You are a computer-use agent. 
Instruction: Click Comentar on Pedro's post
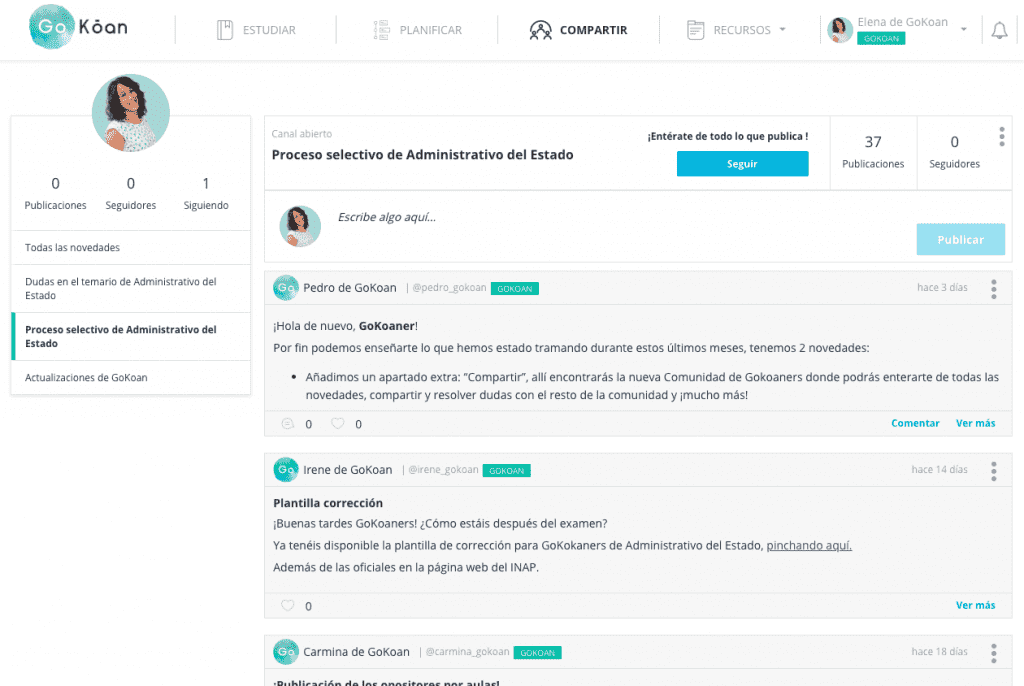[x=915, y=423]
